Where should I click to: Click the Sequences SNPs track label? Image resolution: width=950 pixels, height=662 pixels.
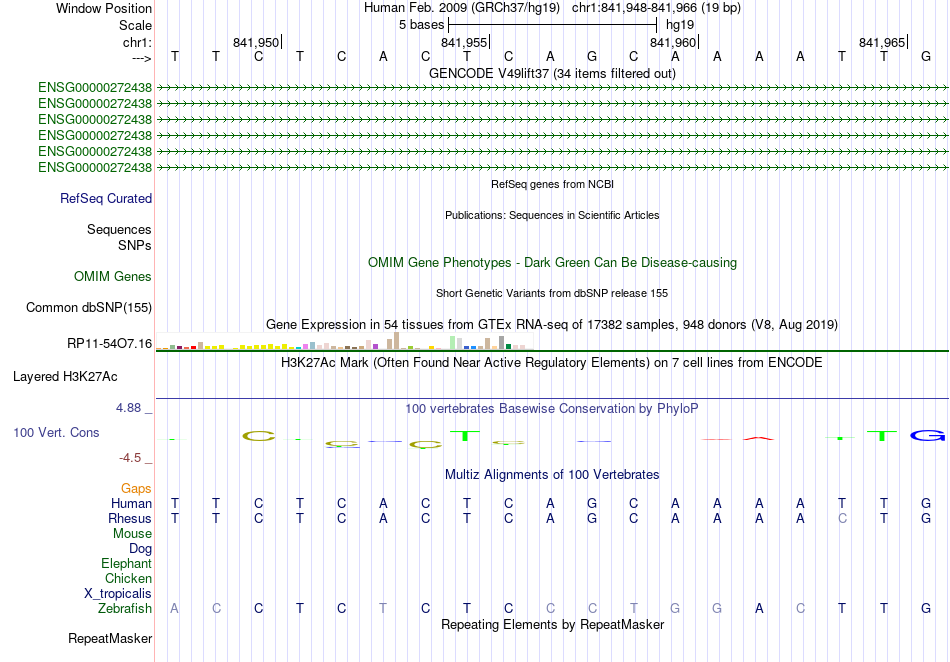click(x=119, y=237)
